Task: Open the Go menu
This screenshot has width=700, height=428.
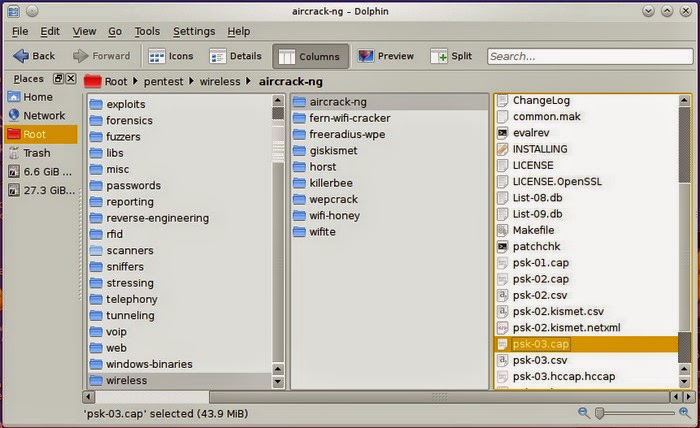Action: point(115,31)
